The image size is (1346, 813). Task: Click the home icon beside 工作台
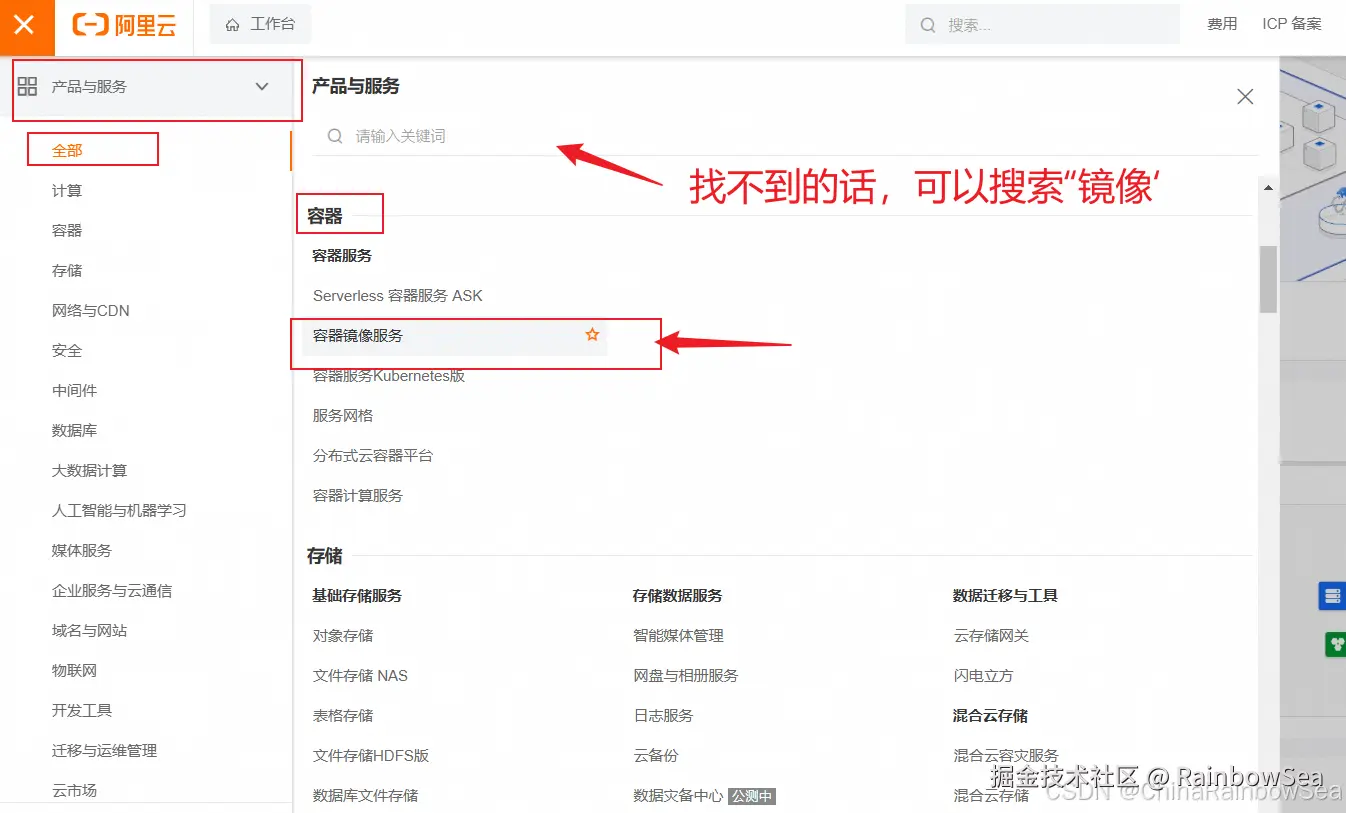click(232, 24)
